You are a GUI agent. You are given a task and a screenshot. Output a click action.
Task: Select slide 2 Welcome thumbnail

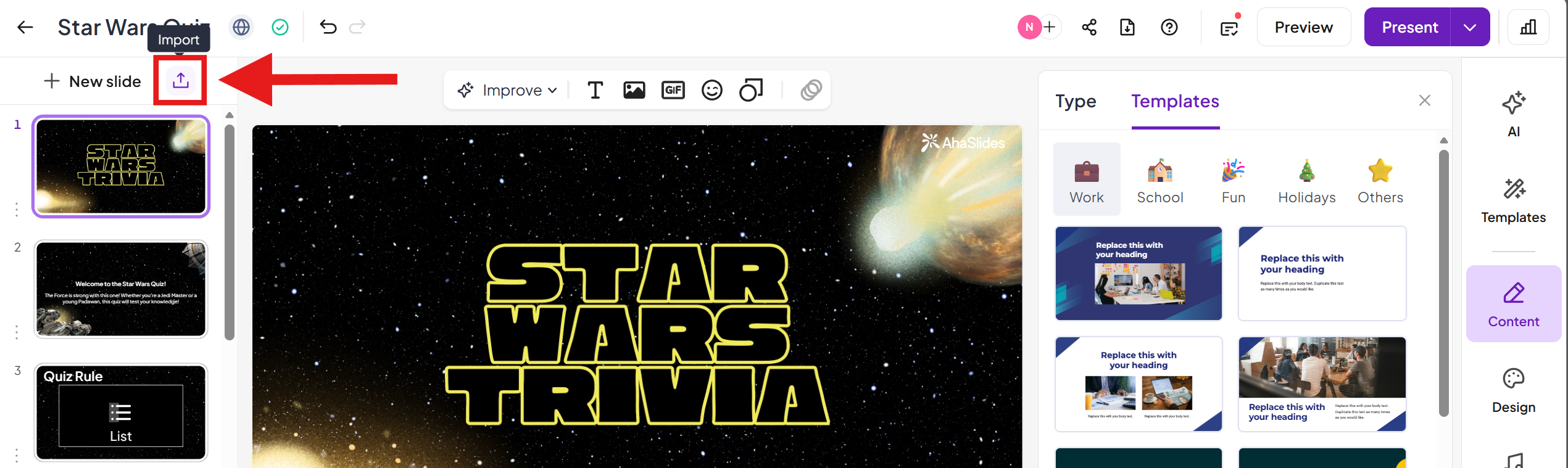[x=121, y=289]
